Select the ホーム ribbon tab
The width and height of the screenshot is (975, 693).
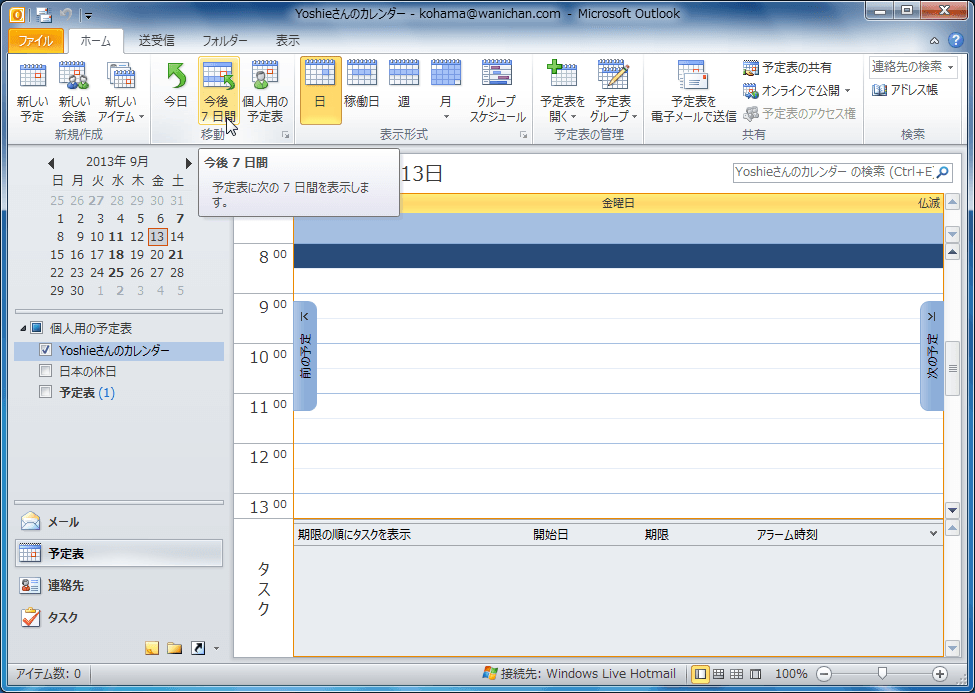point(96,41)
